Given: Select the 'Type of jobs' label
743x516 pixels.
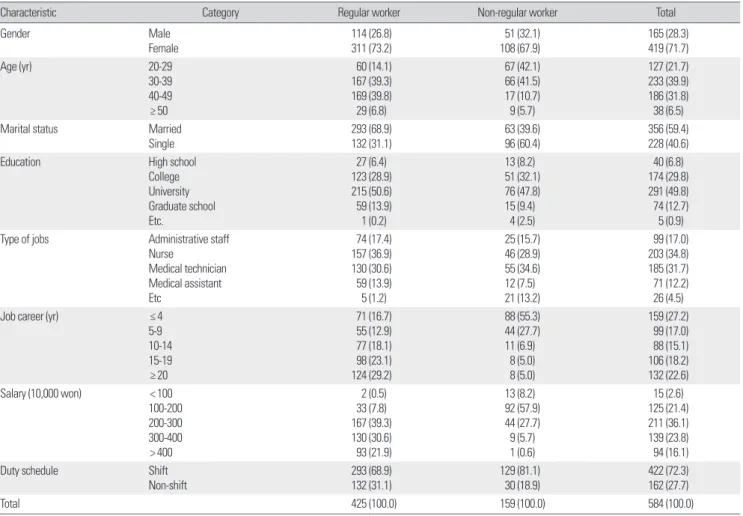Looking at the screenshot, I should point(25,239).
